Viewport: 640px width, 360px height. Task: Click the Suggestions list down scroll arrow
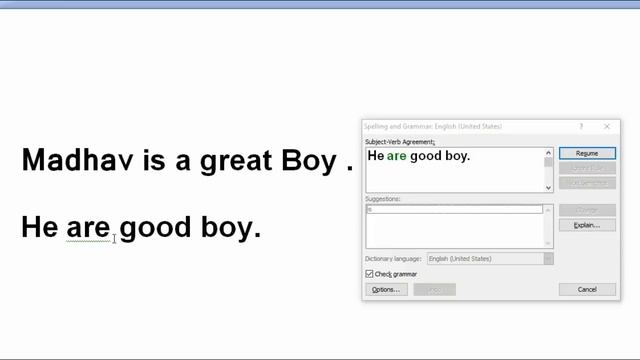(x=548, y=244)
